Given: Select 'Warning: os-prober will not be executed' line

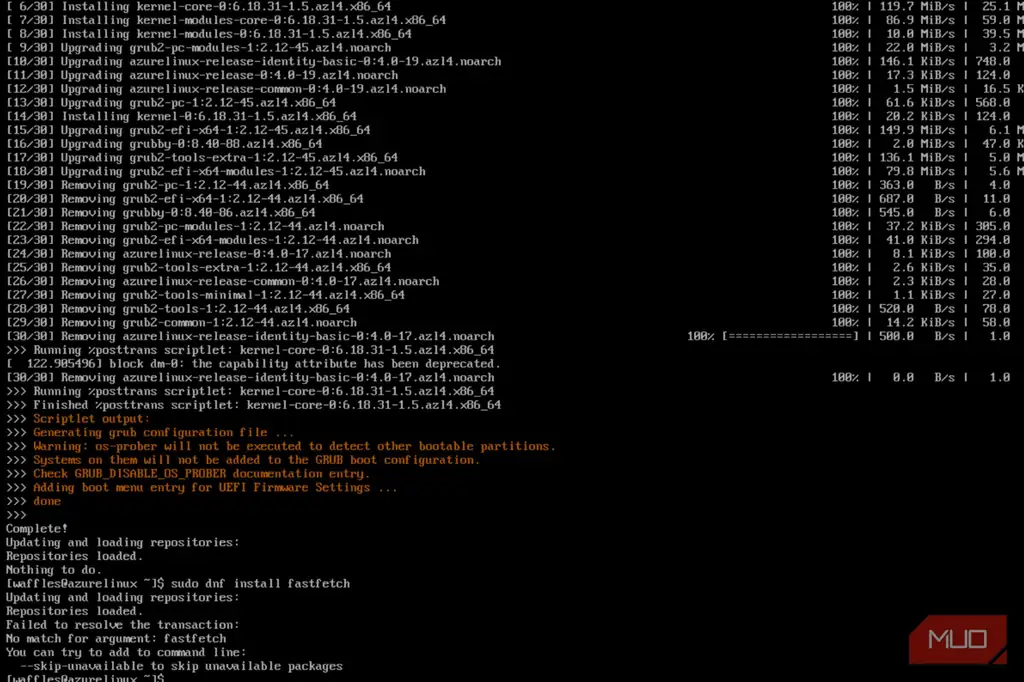Looking at the screenshot, I should (294, 446).
